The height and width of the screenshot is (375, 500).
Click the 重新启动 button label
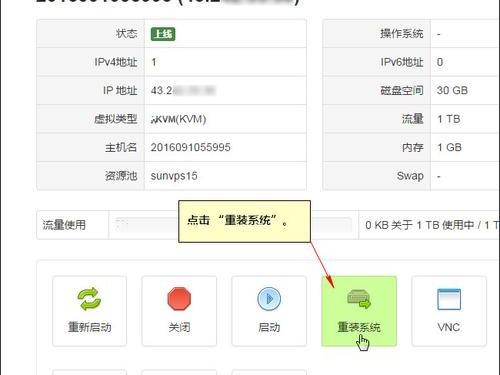coord(89,327)
